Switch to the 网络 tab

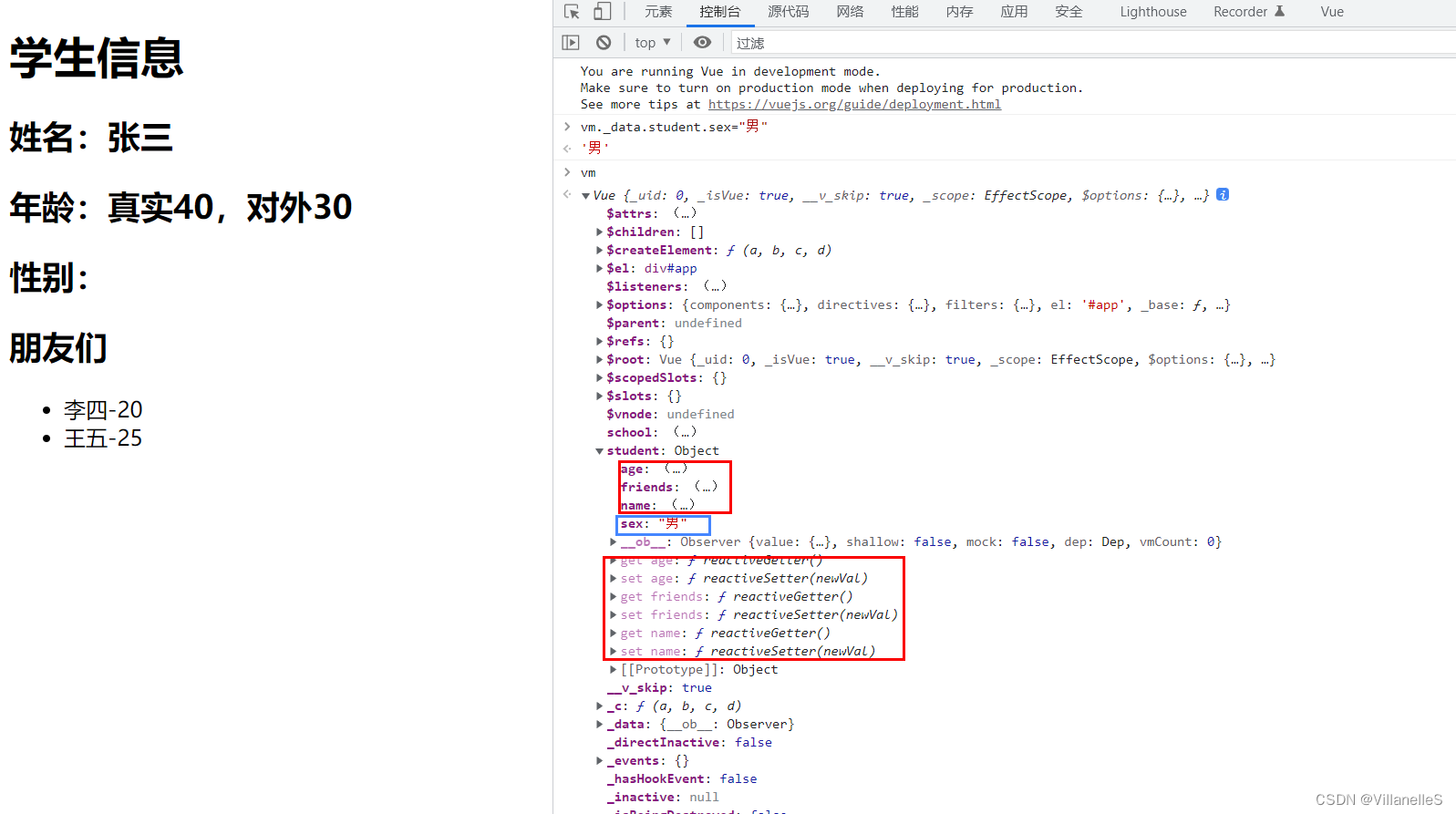(850, 12)
